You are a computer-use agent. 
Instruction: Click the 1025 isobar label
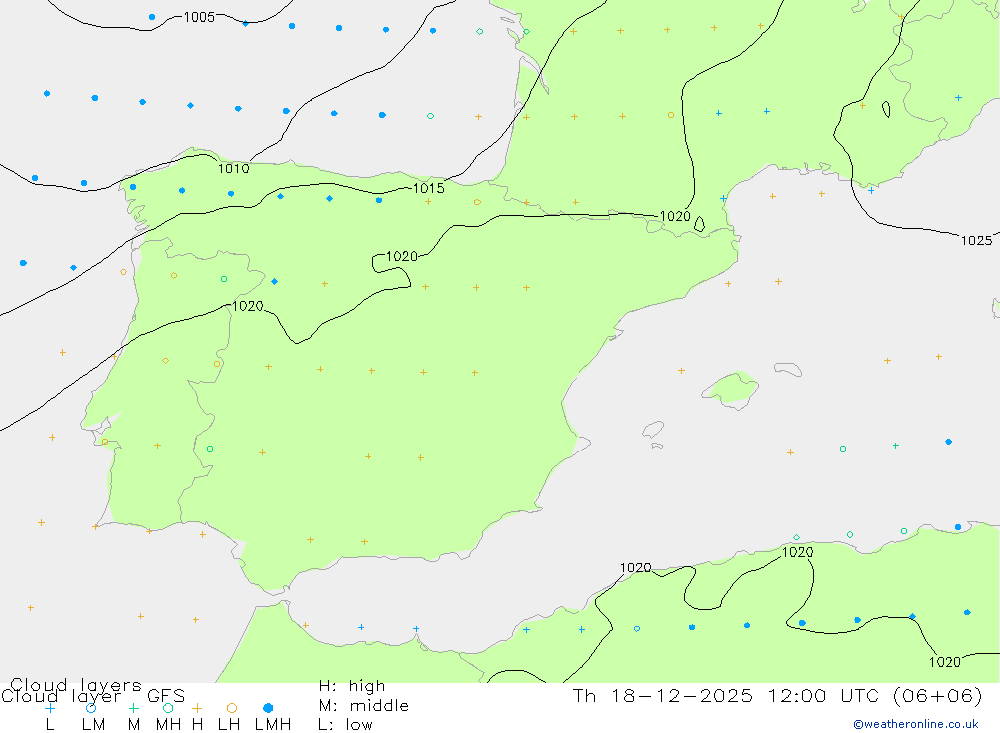click(976, 241)
